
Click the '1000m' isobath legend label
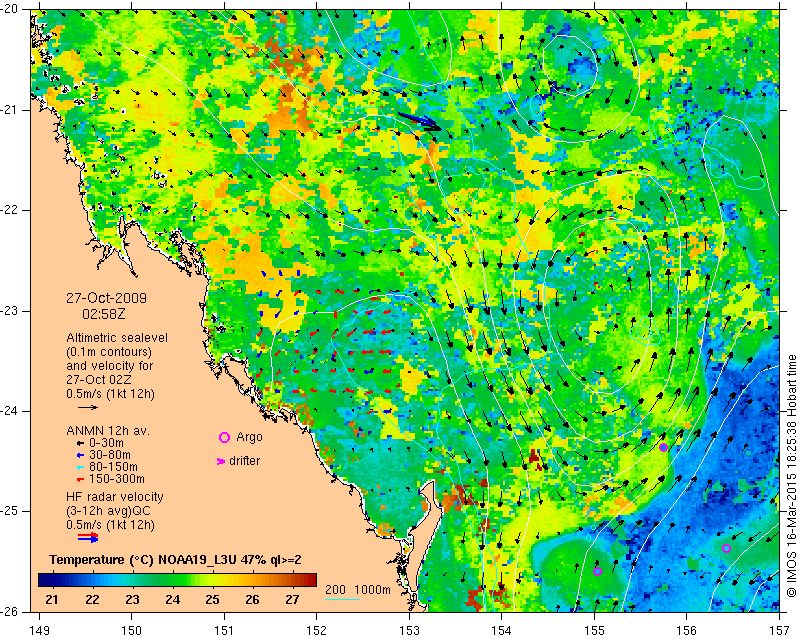click(372, 590)
